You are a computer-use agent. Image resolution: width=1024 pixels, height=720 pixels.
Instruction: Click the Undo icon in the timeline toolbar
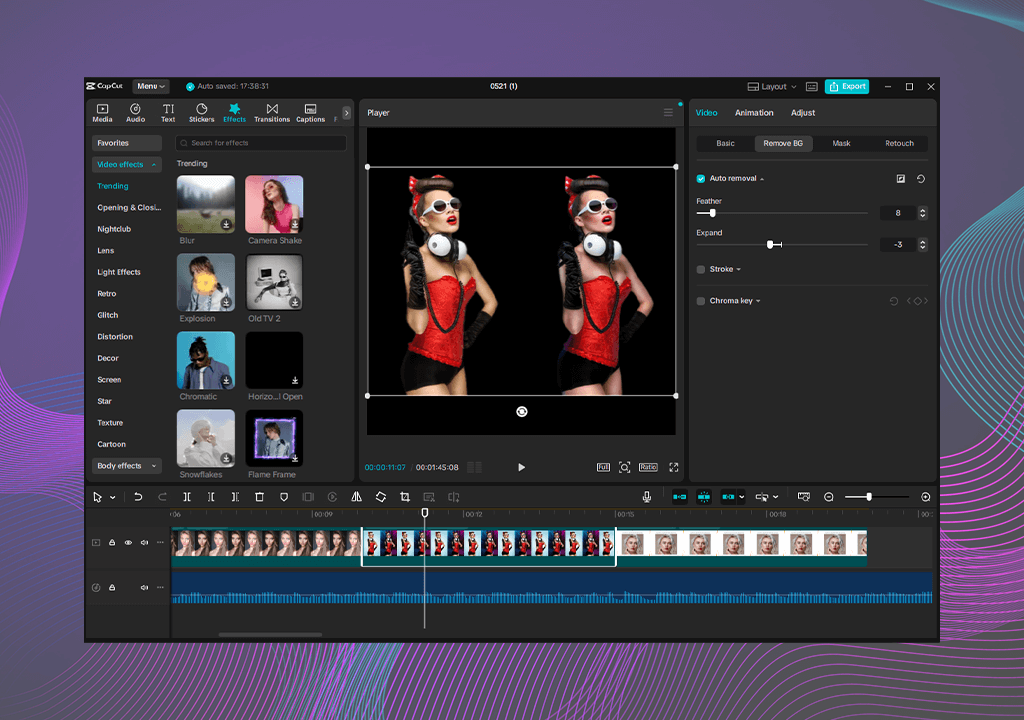(138, 497)
